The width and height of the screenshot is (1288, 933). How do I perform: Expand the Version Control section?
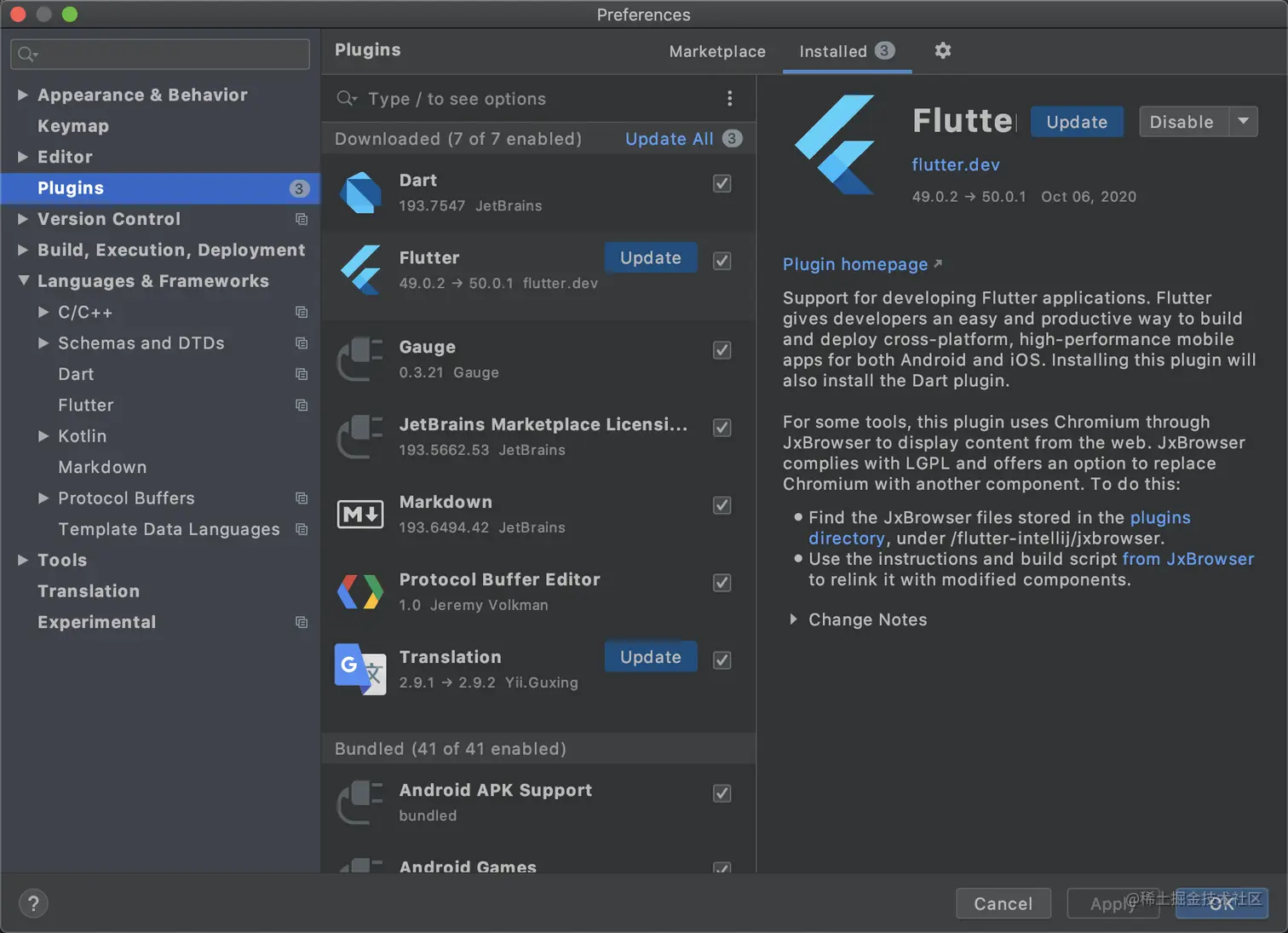pyautogui.click(x=23, y=219)
